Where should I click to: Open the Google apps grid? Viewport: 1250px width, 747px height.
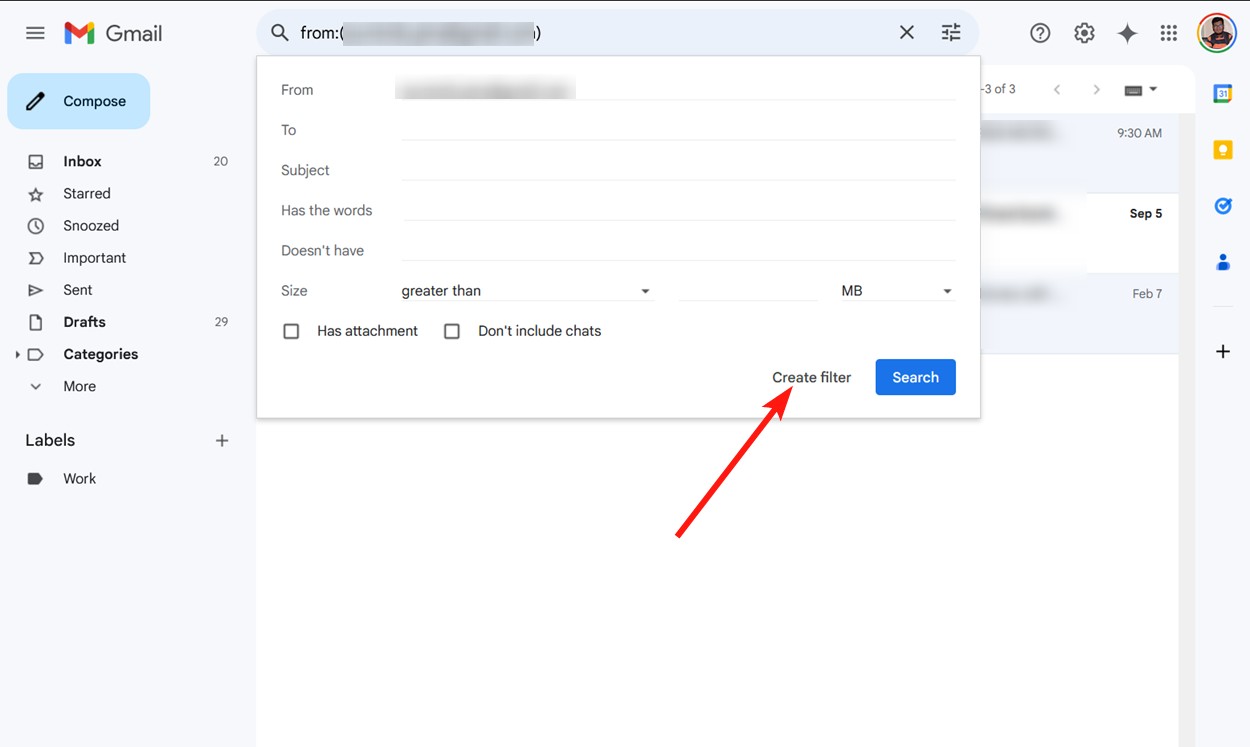tap(1168, 32)
